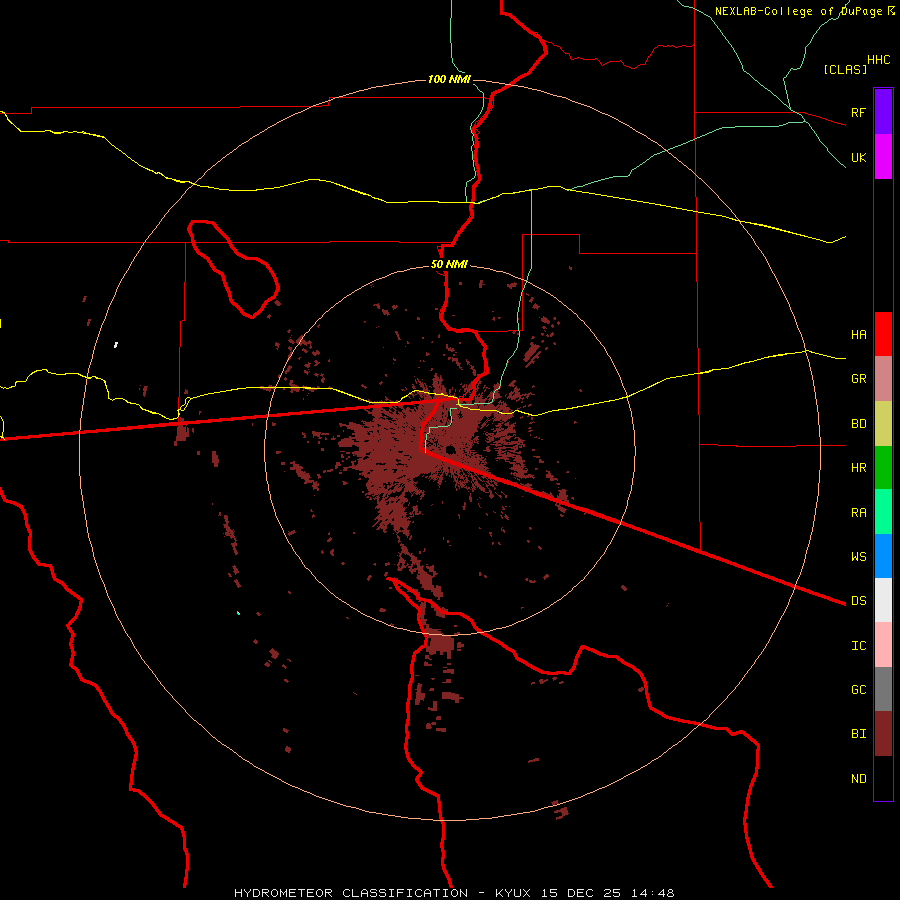Click the KYUX station identifier
900x900 pixels.
pyautogui.click(x=513, y=893)
